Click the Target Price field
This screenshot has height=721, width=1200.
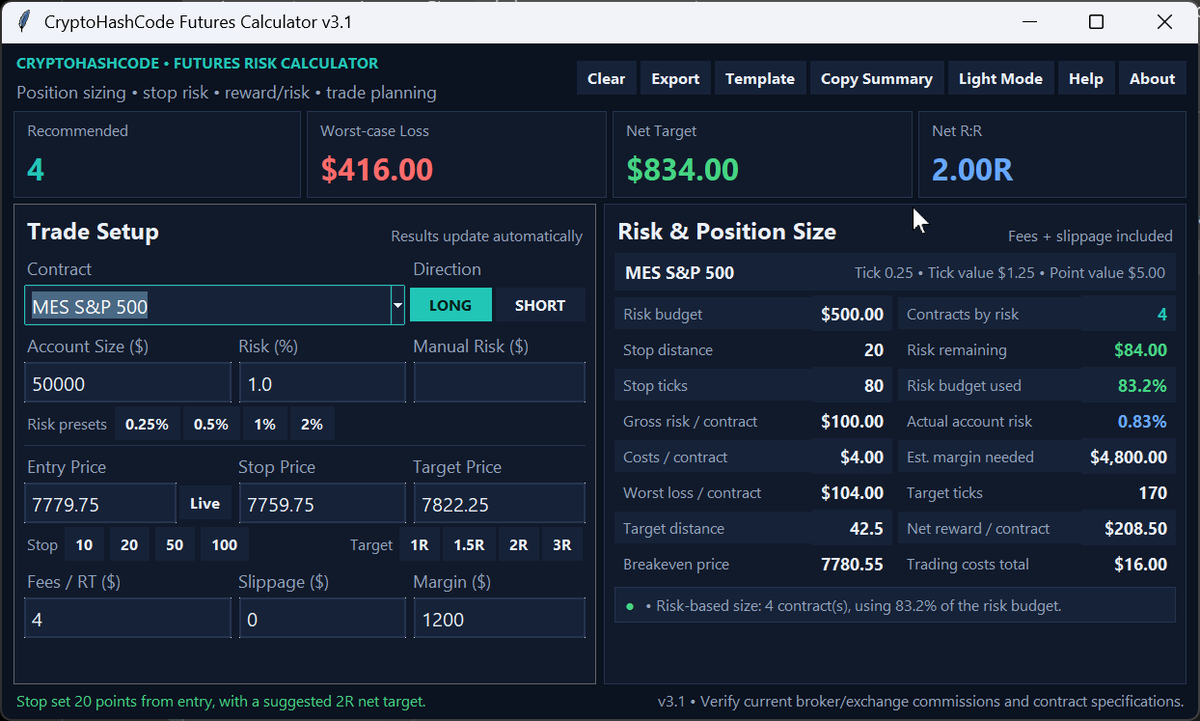[x=499, y=504]
